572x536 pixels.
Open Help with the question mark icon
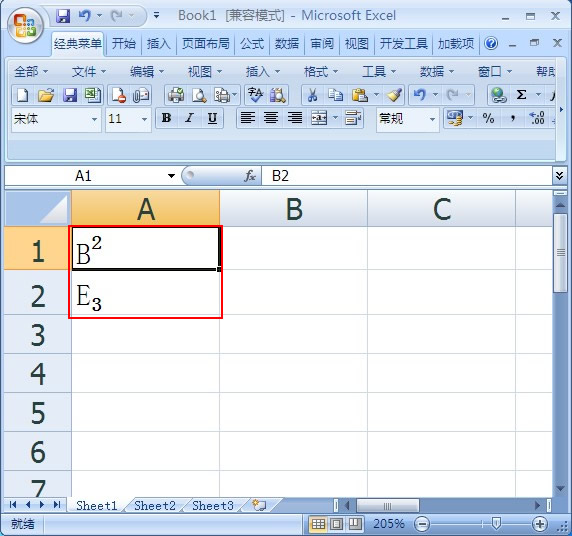(491, 43)
